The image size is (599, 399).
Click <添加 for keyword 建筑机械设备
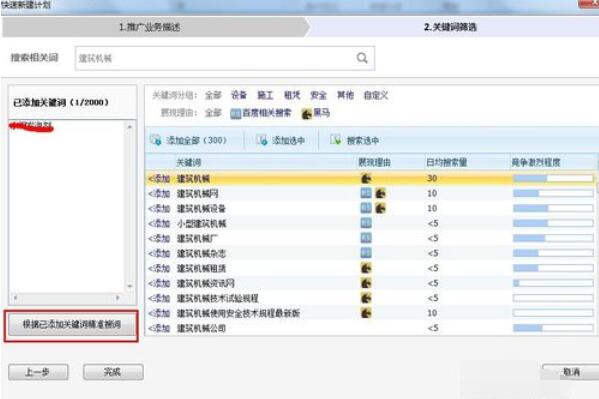coord(159,208)
